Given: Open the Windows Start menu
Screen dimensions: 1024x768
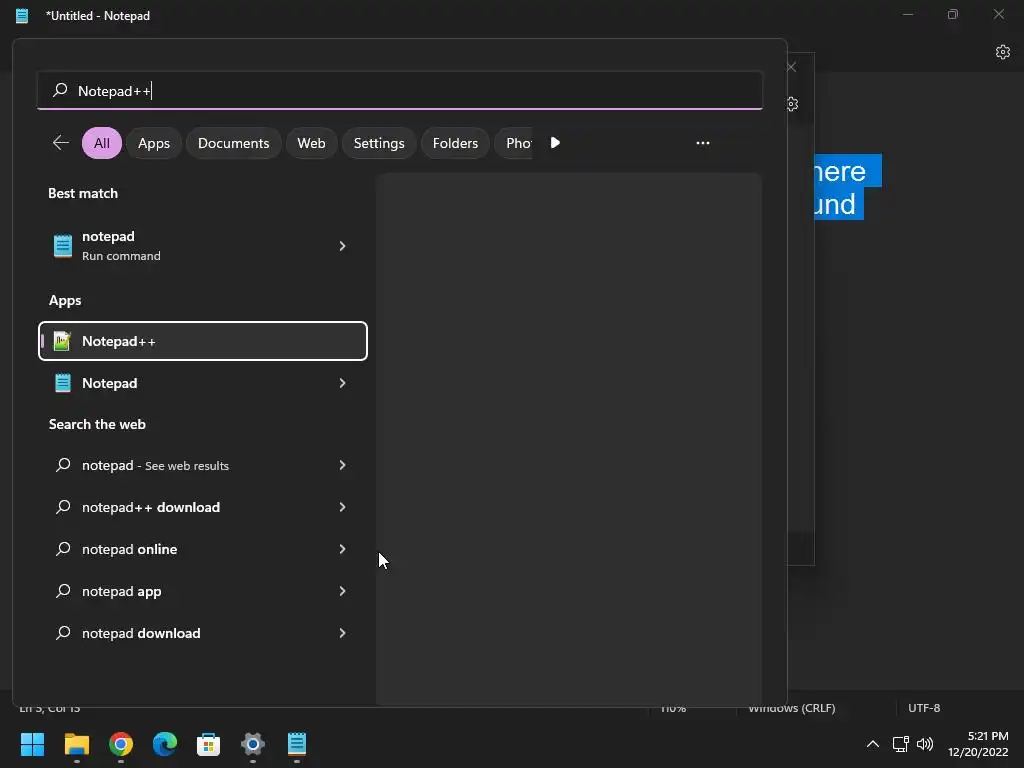Looking at the screenshot, I should [32, 744].
